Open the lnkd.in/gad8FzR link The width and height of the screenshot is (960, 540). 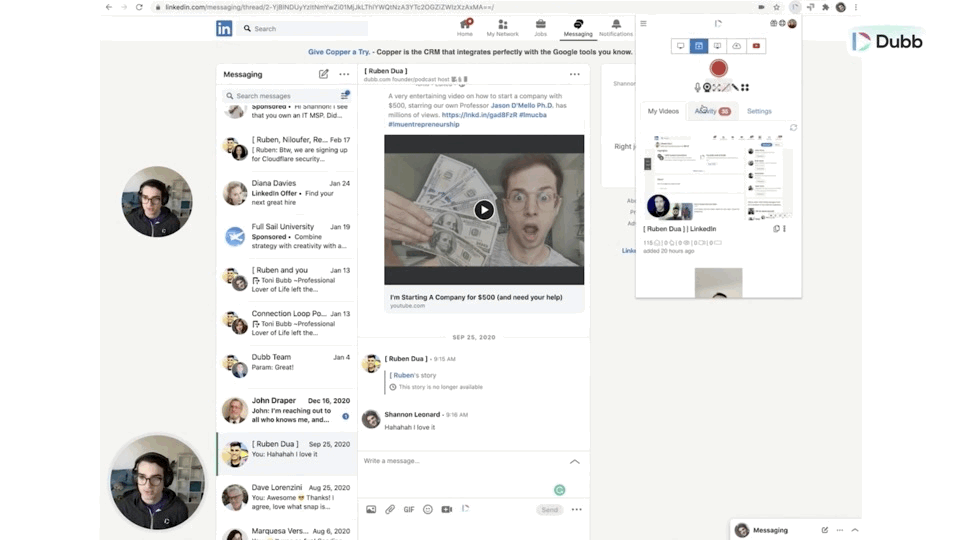click(x=479, y=115)
